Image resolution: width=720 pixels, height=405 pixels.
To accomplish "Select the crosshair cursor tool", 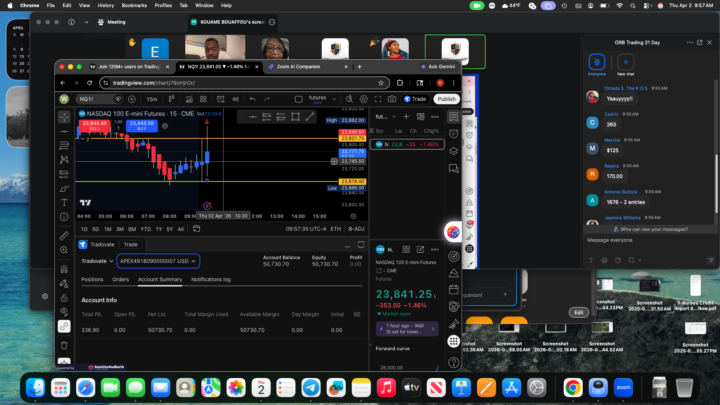I will [64, 117].
